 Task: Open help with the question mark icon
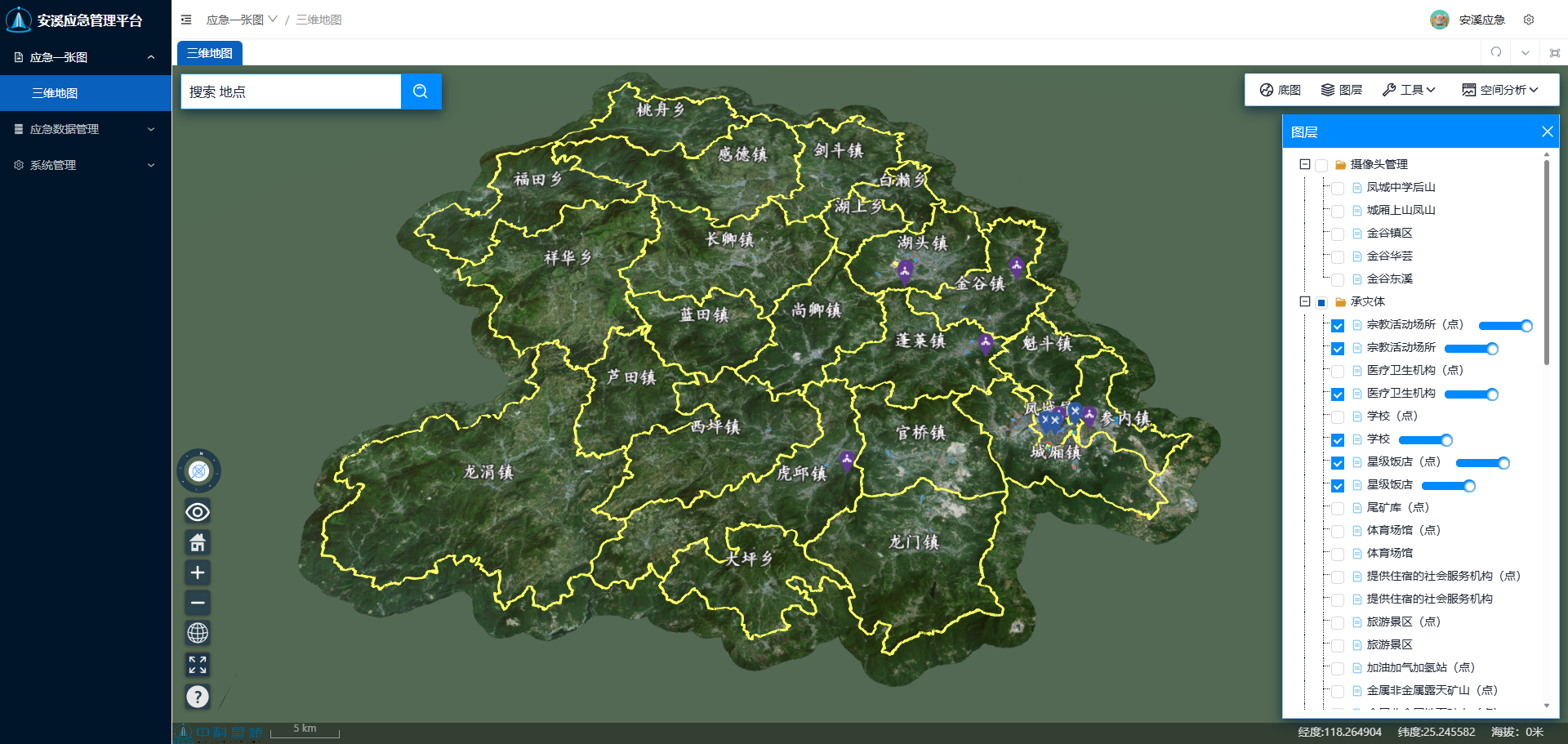pos(198,697)
